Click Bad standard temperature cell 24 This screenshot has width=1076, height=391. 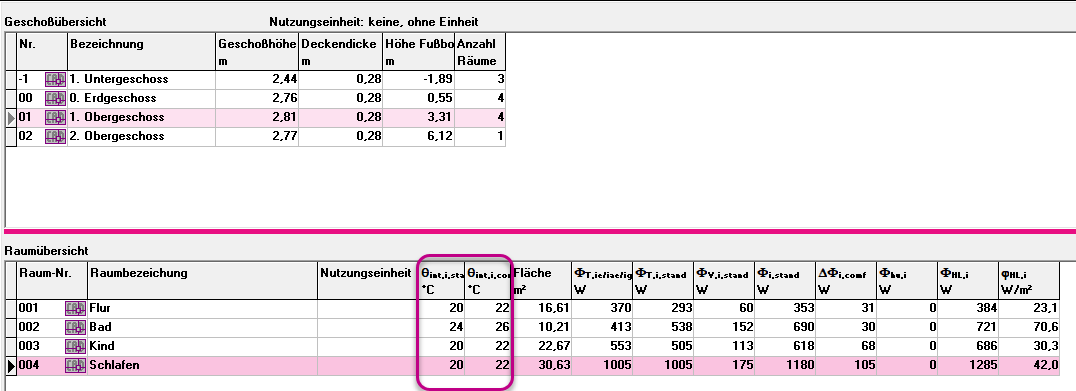point(442,327)
